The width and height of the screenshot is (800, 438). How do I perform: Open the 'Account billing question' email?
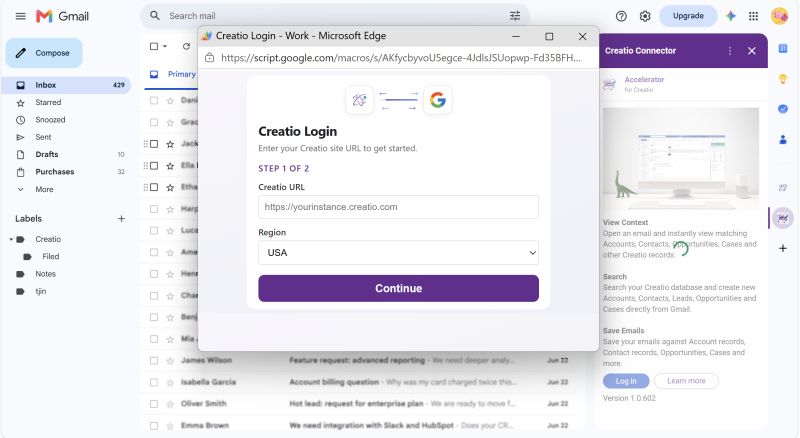coord(334,382)
